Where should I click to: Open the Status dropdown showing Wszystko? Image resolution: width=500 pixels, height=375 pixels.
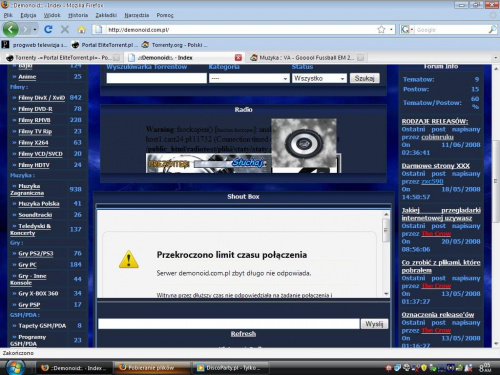pyautogui.click(x=319, y=78)
